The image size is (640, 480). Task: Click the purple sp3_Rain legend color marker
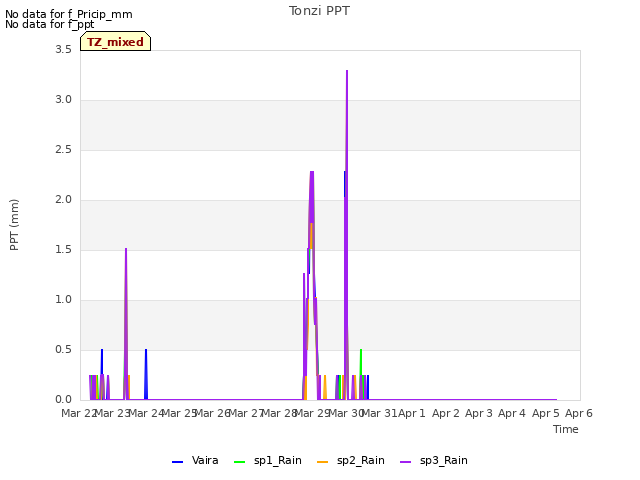(406, 462)
